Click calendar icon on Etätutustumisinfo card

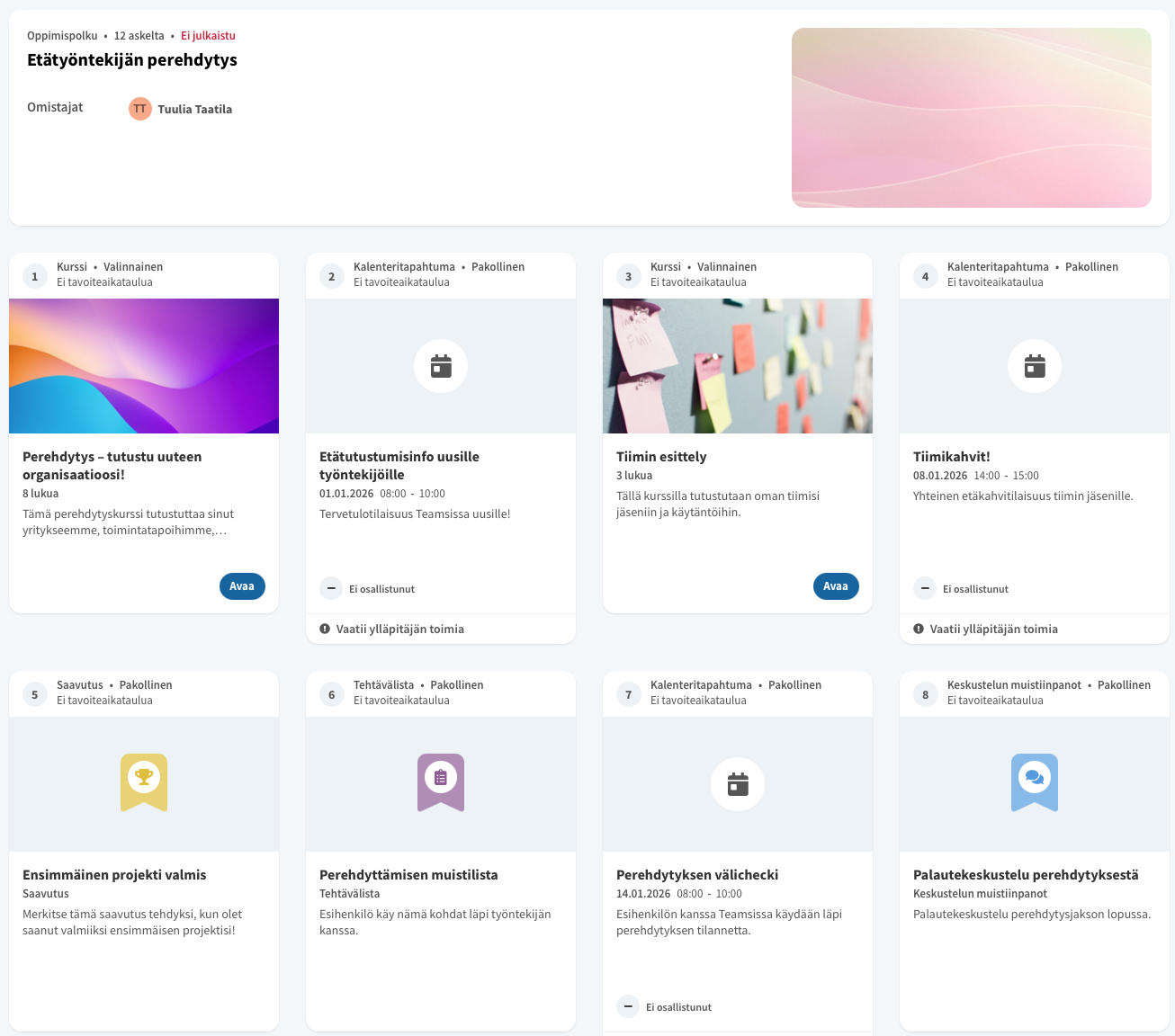(x=441, y=366)
